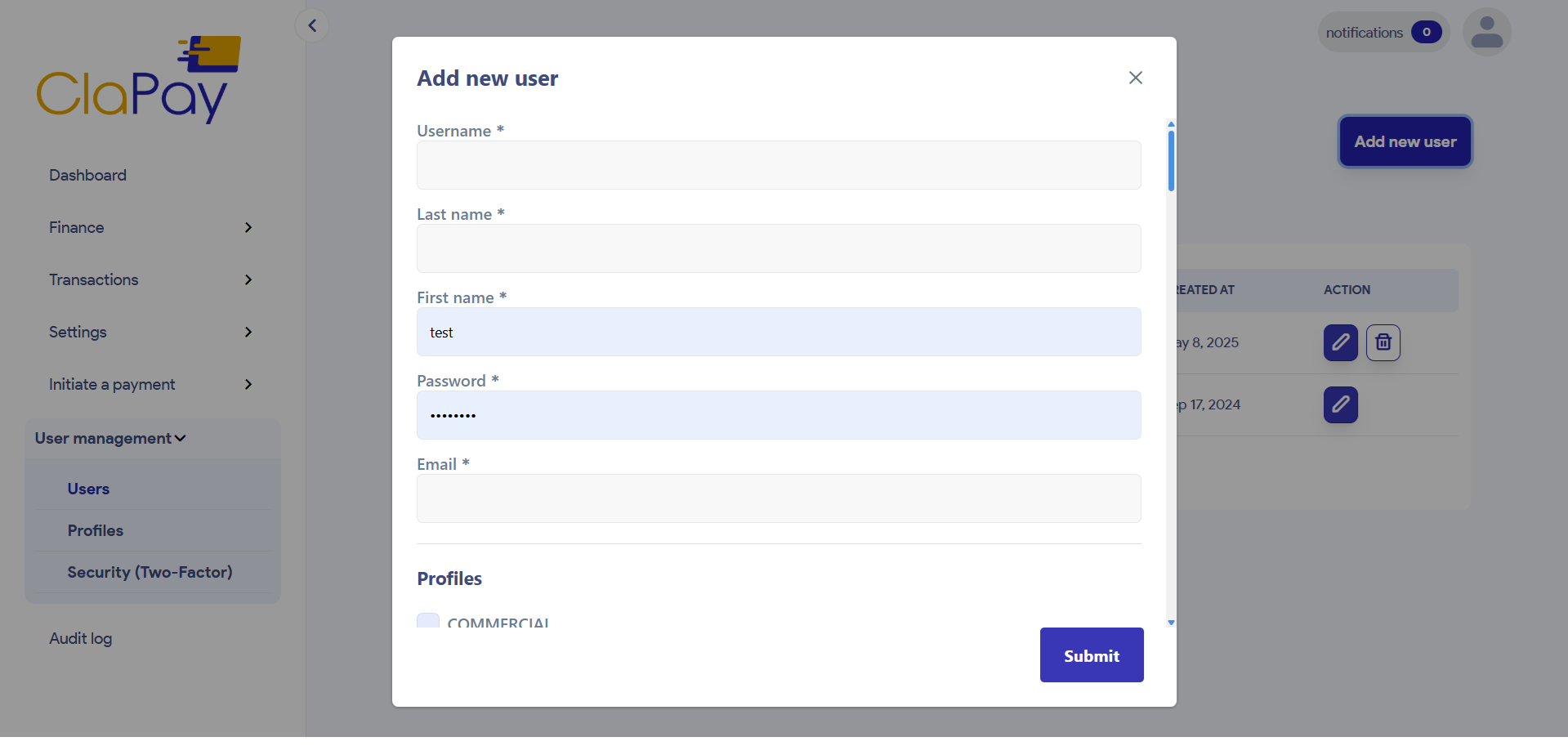The height and width of the screenshot is (746, 1568).
Task: Dismiss the Add new user dialog
Action: pos(1135,78)
